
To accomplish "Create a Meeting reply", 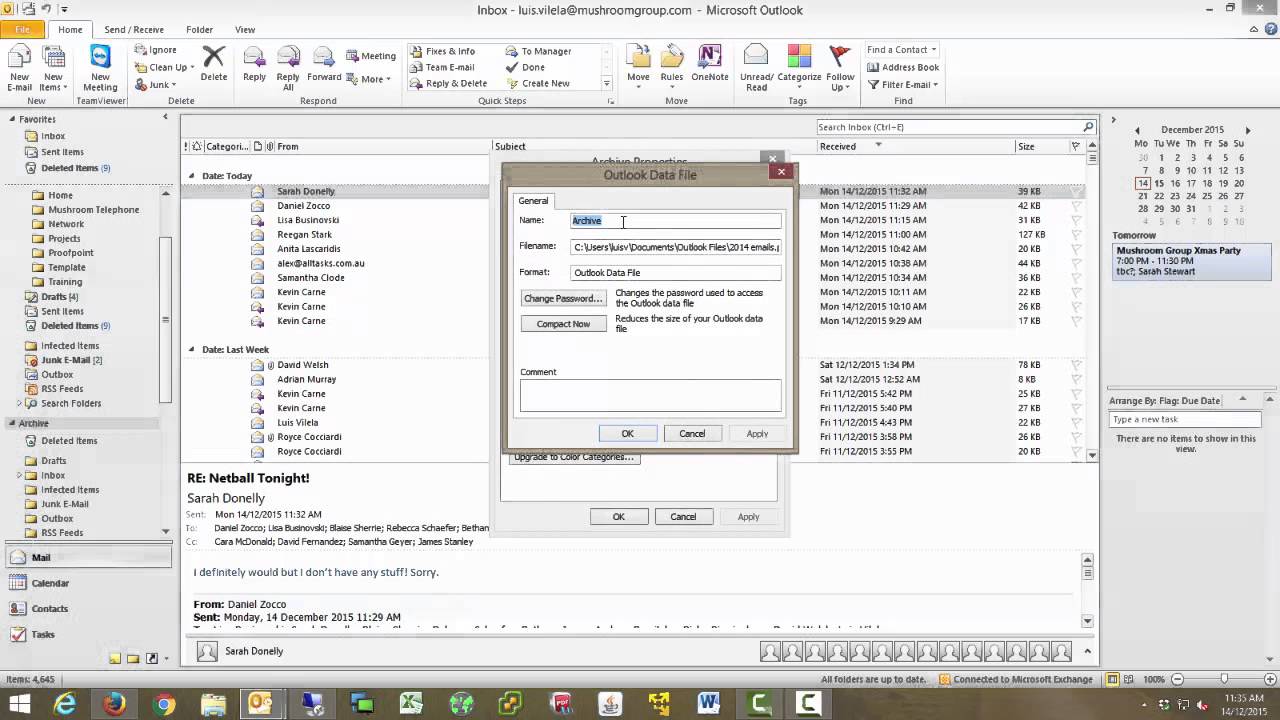I will [371, 56].
